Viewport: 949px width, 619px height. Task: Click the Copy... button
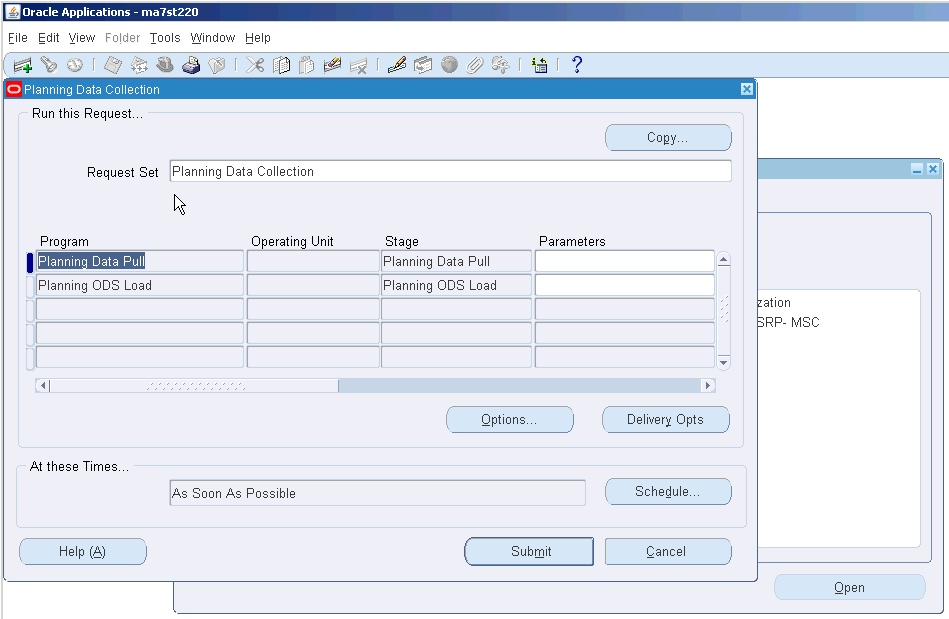tap(668, 137)
